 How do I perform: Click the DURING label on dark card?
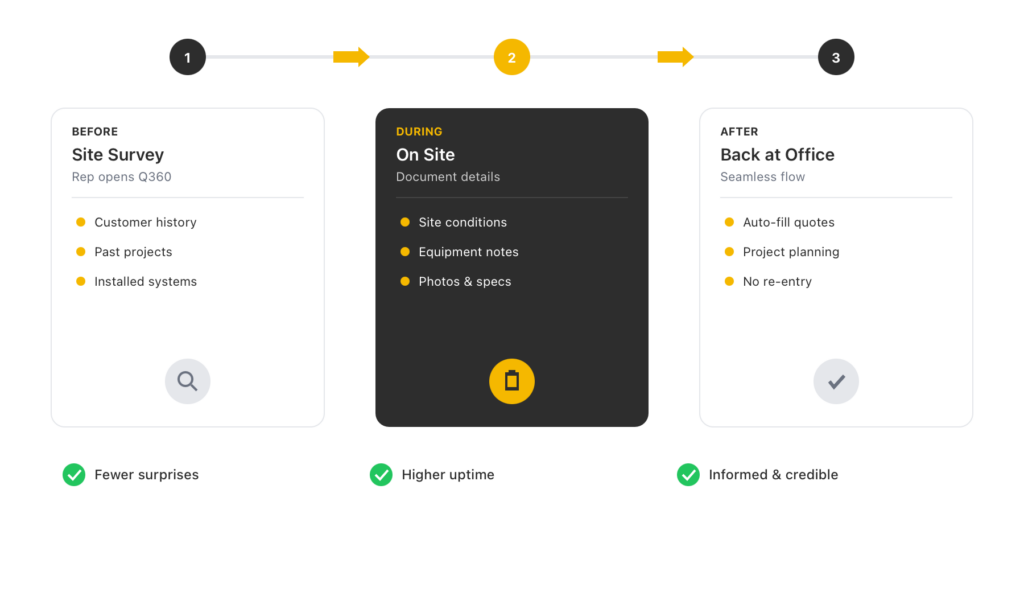point(419,131)
